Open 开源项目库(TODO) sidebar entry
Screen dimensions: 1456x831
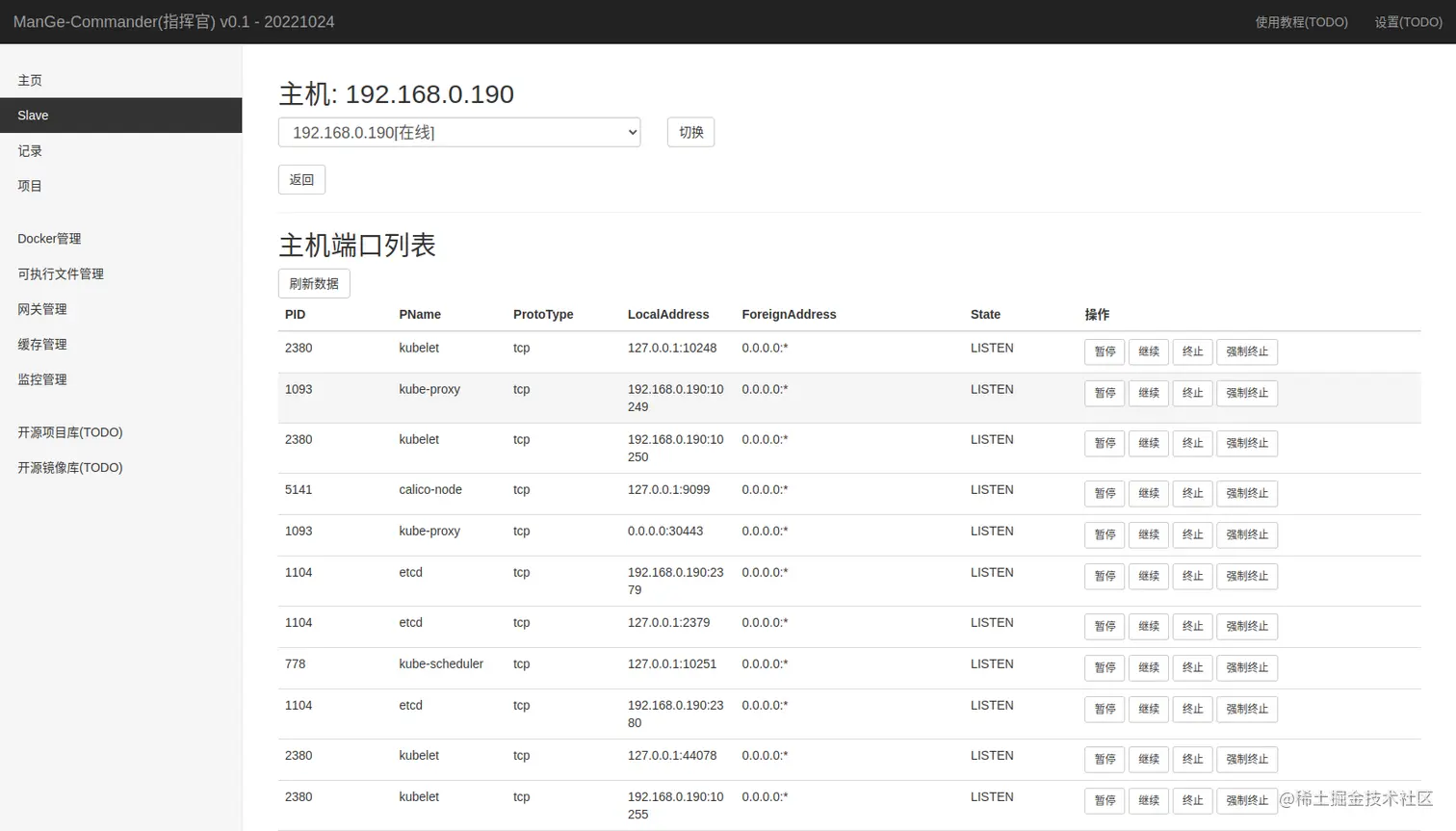pyautogui.click(x=70, y=432)
